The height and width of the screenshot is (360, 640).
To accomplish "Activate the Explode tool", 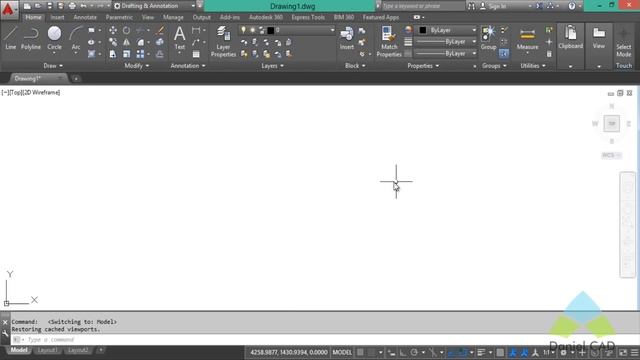I will tap(160, 42).
